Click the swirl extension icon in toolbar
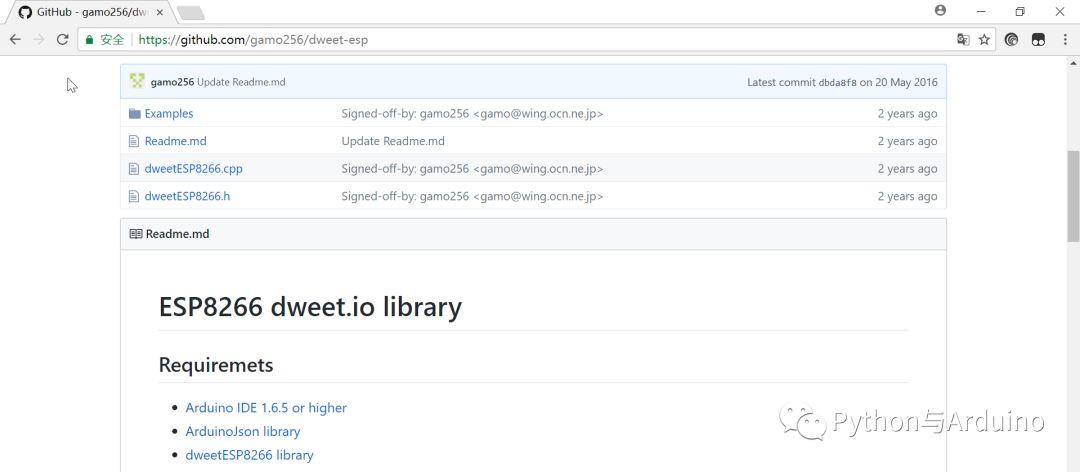 (1011, 40)
